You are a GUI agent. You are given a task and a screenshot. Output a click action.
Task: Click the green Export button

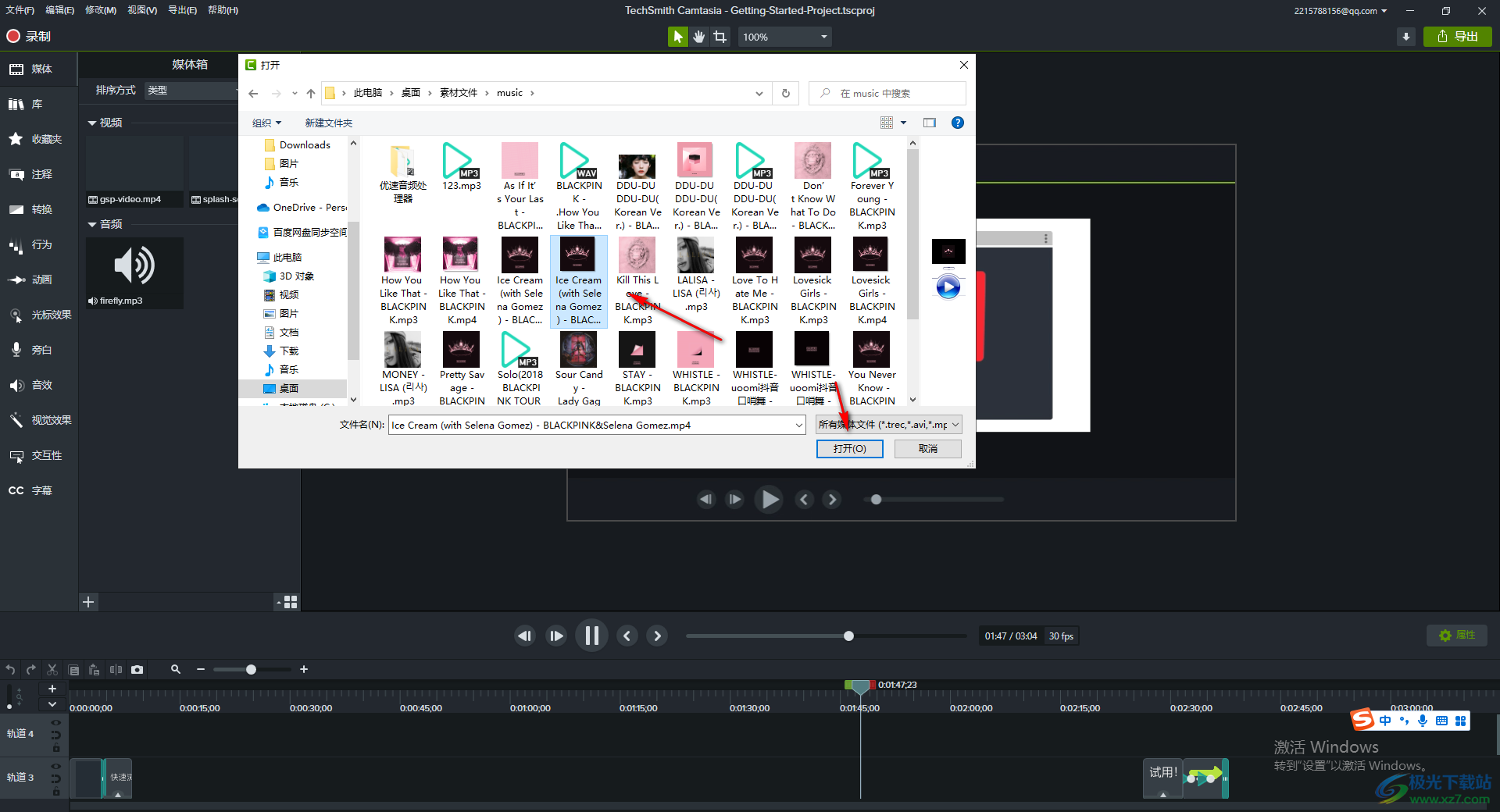click(1458, 37)
